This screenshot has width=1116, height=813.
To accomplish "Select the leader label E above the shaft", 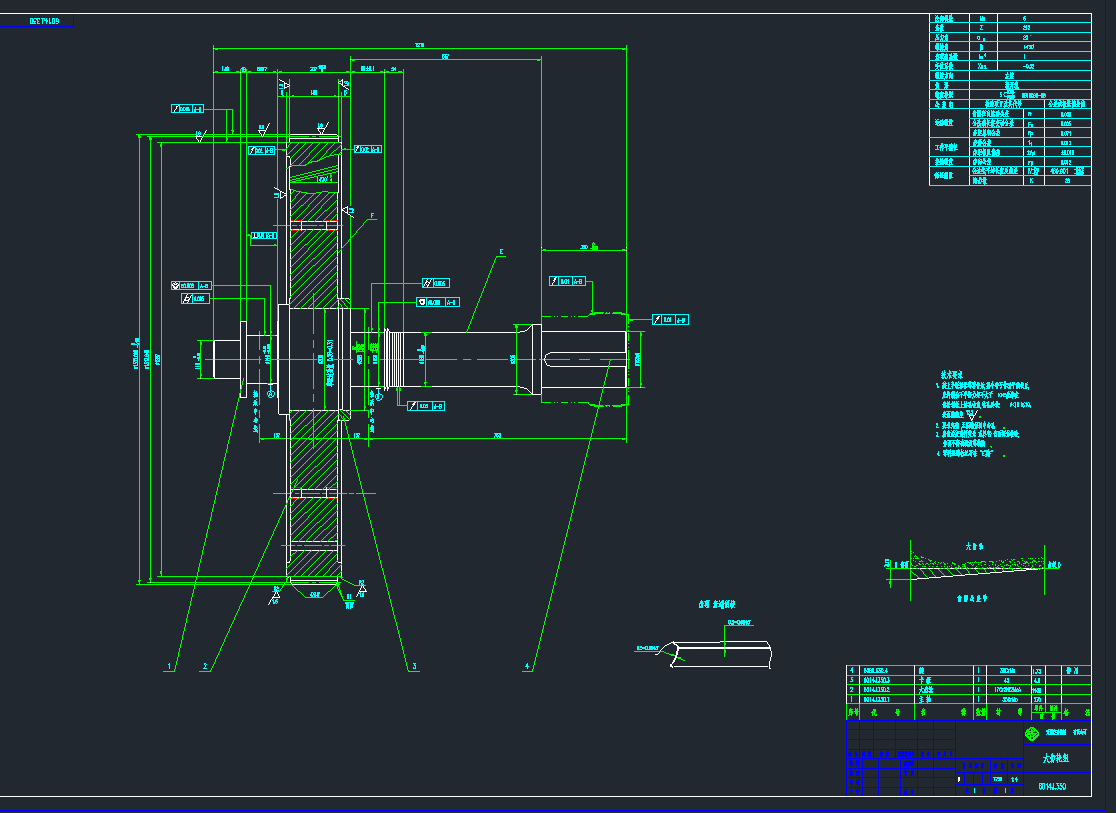I will point(500,252).
